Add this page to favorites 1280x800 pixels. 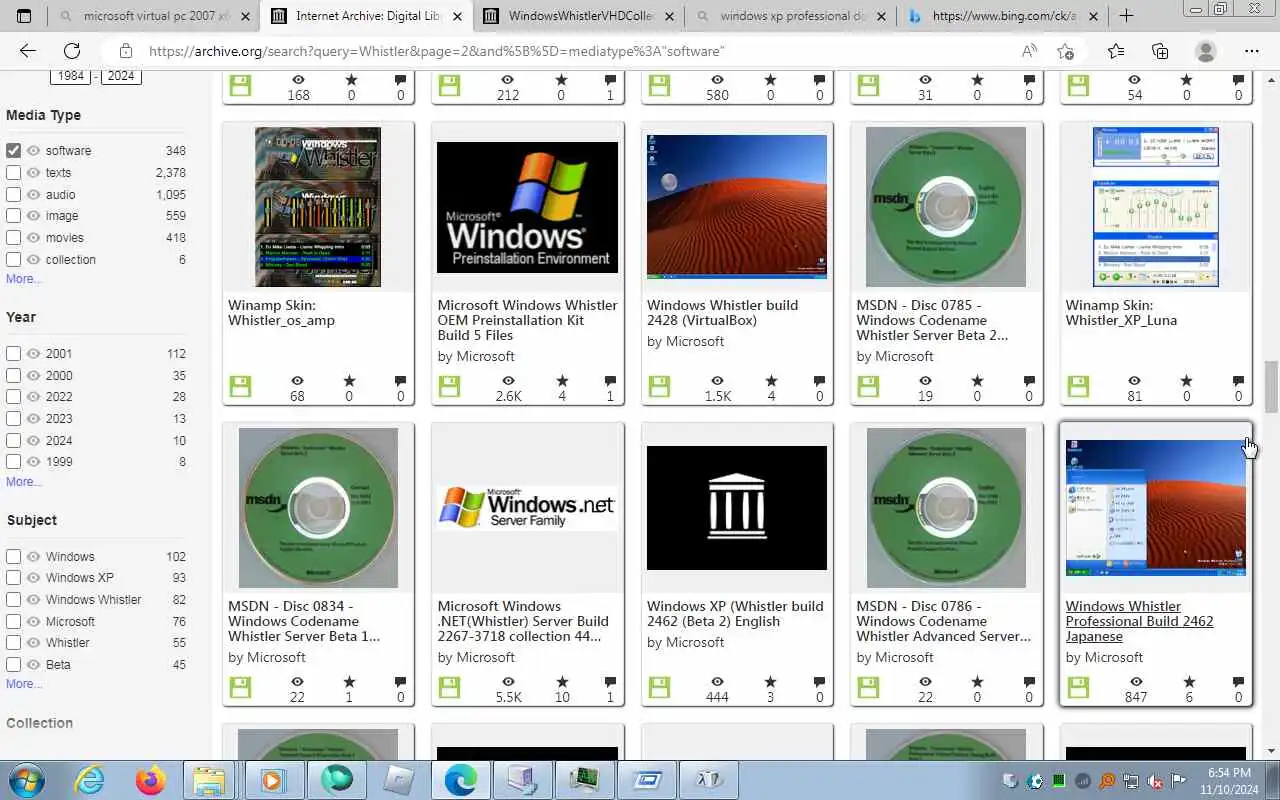tap(1065, 51)
